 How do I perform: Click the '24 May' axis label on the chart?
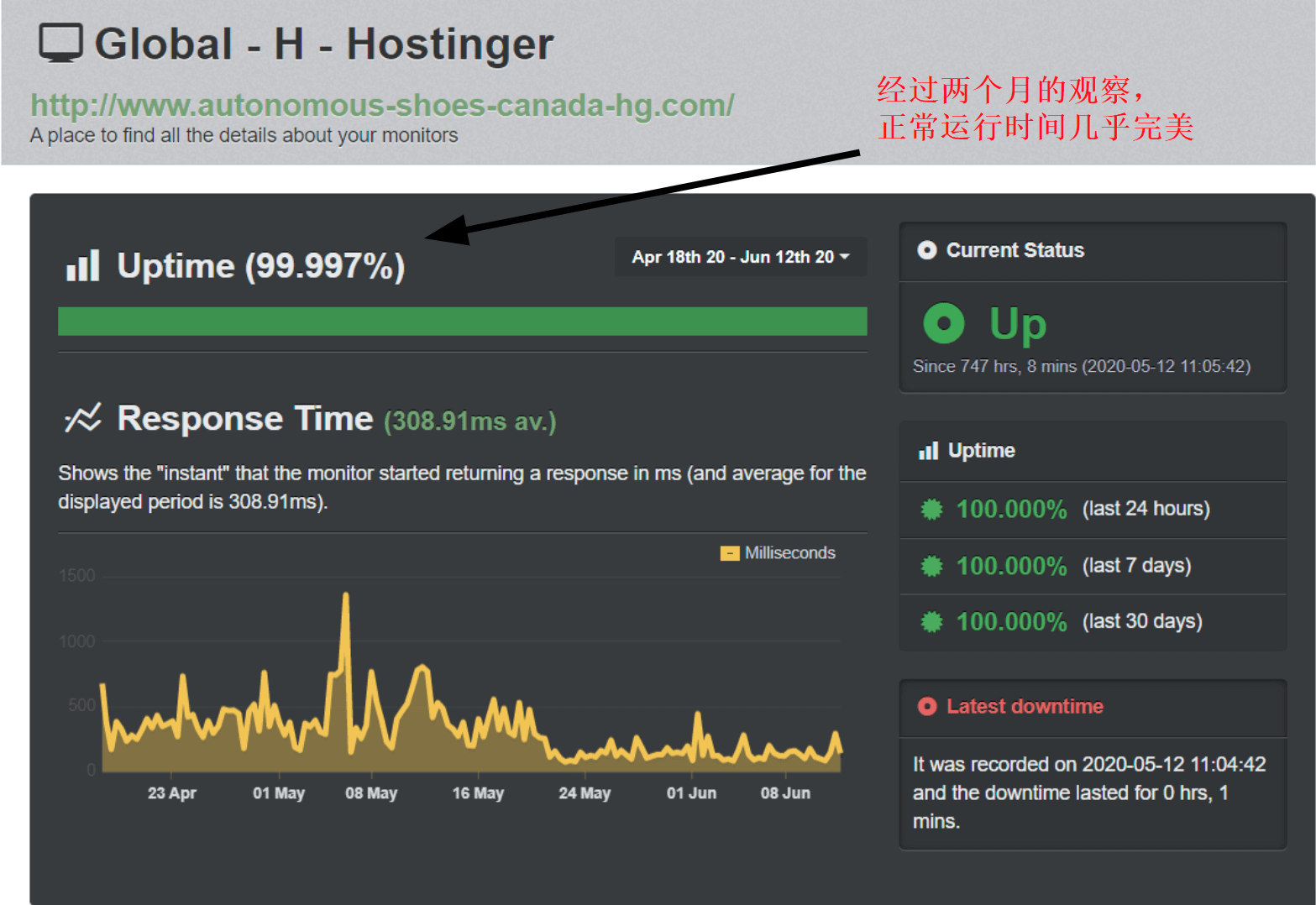pos(585,793)
